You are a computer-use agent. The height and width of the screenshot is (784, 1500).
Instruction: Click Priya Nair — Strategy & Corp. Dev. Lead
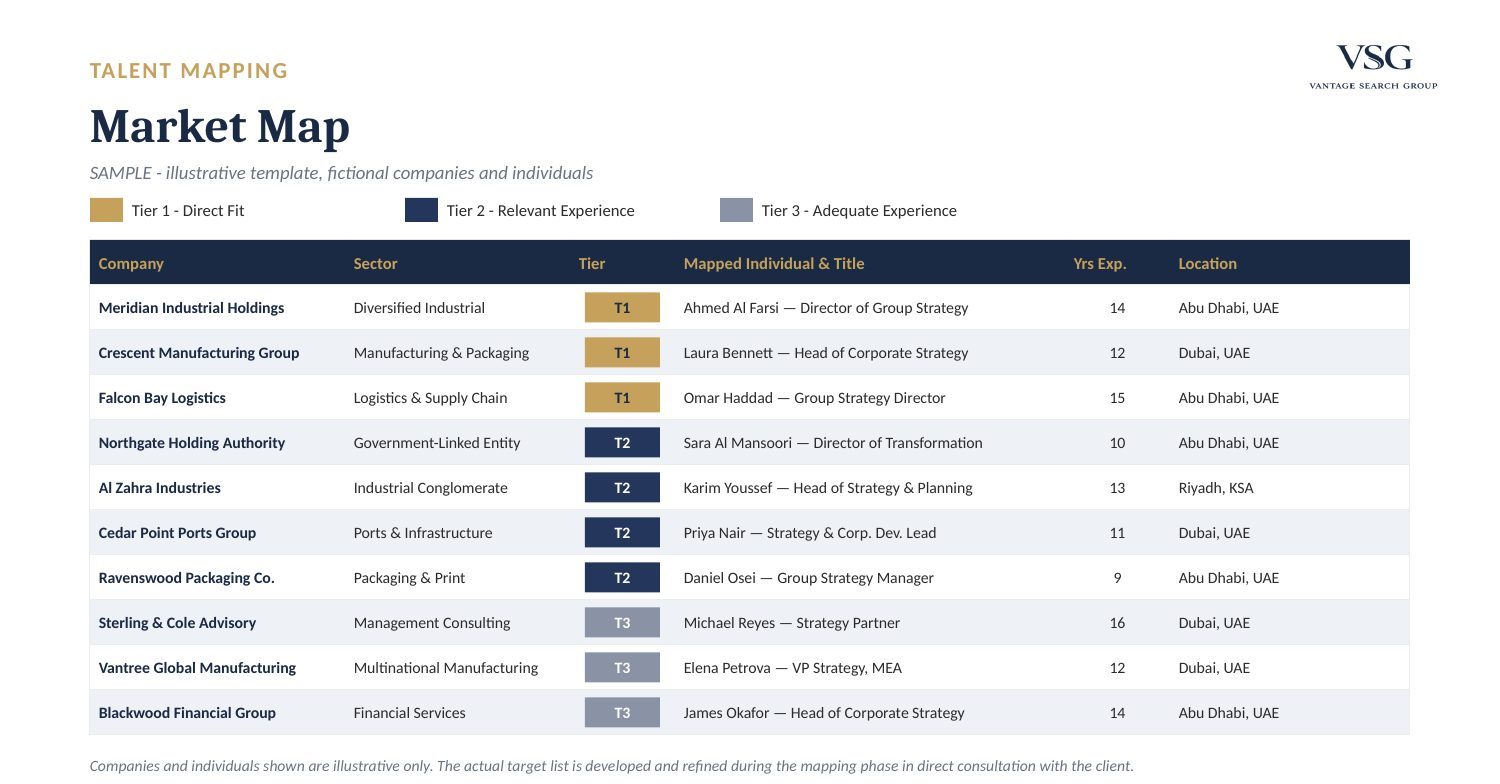tap(810, 533)
